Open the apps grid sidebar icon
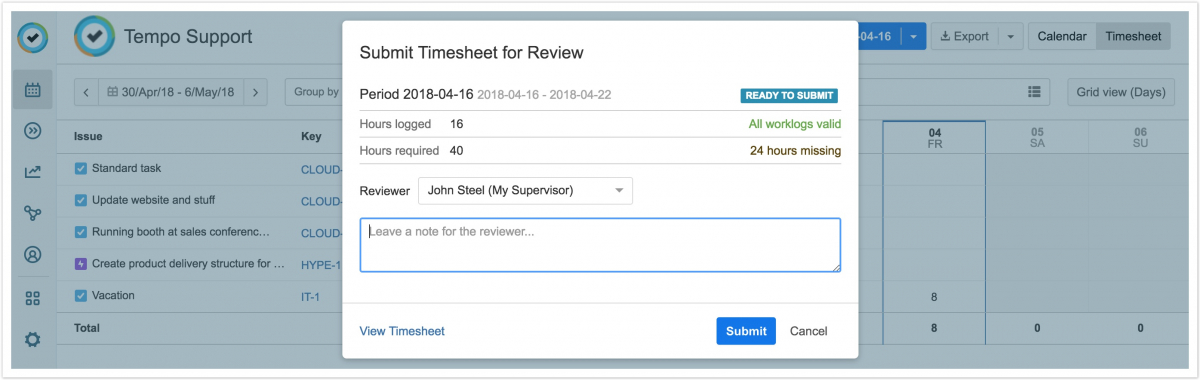 [32, 298]
